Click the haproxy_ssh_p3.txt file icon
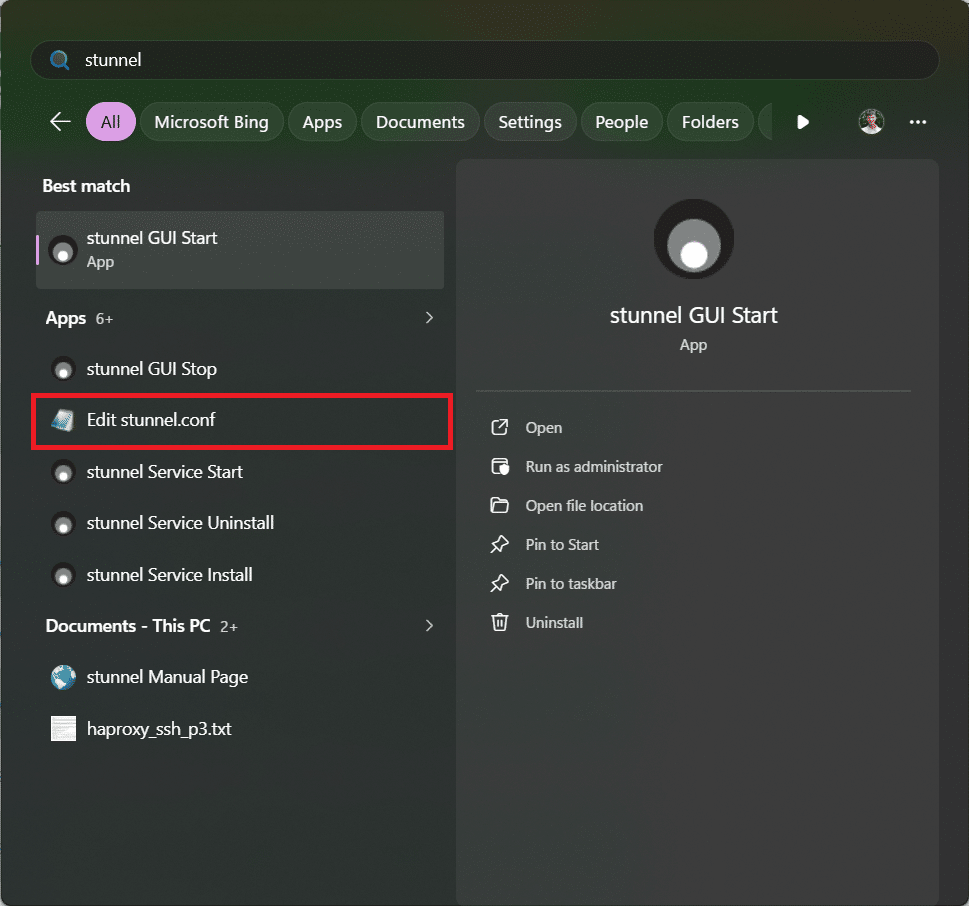Image resolution: width=969 pixels, height=906 pixels. pos(63,729)
